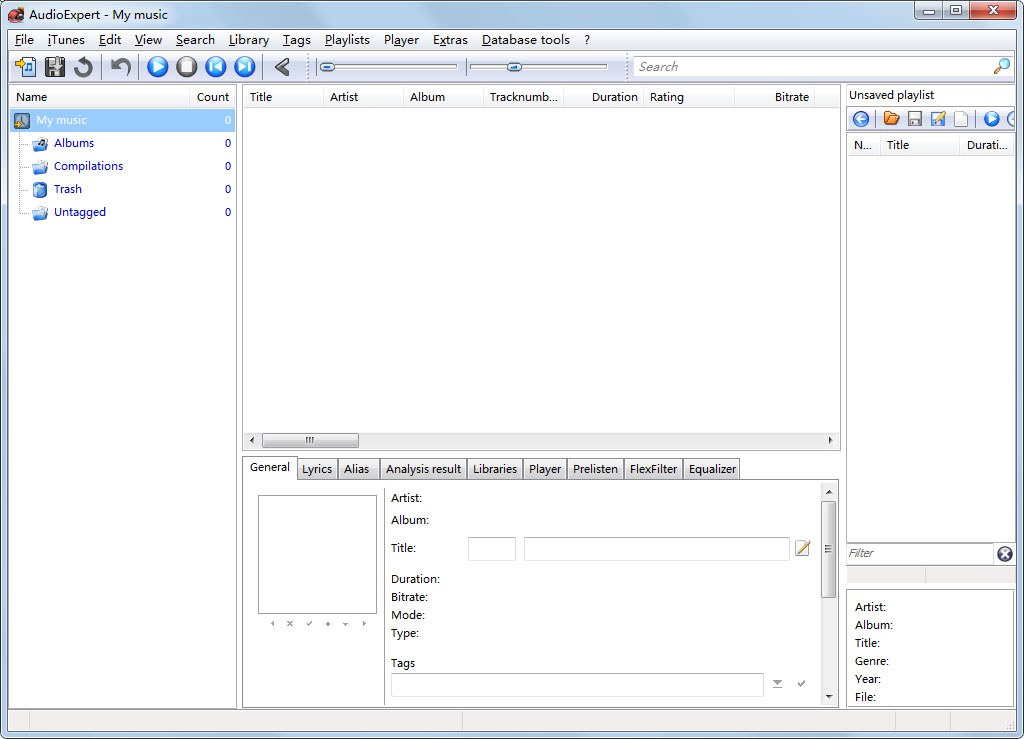The image size is (1024, 739).
Task: Edit the Title tag using the pencil icon
Action: [802, 548]
